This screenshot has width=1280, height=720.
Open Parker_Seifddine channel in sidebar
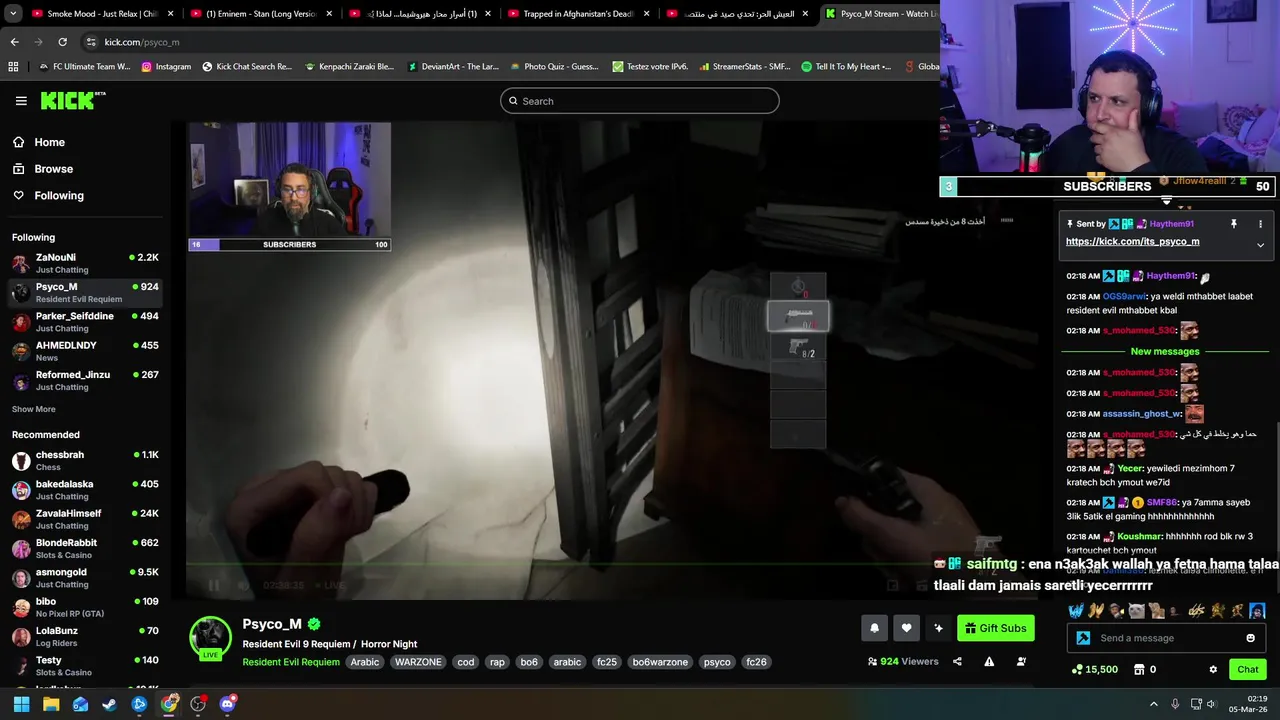click(85, 322)
